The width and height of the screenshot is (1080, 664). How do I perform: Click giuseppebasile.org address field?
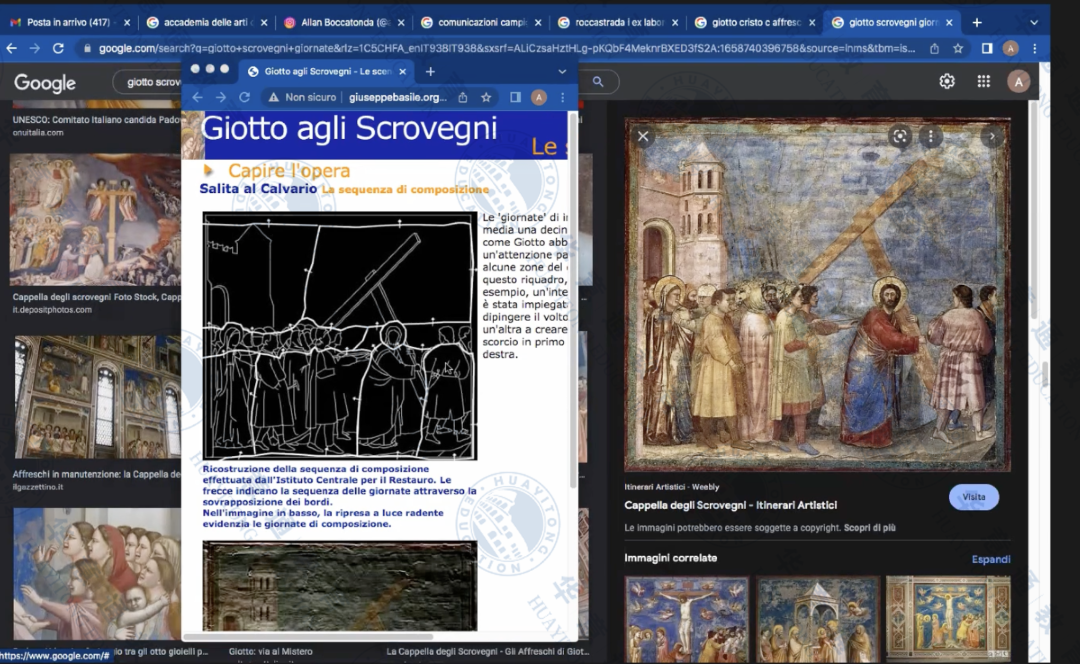click(x=397, y=97)
